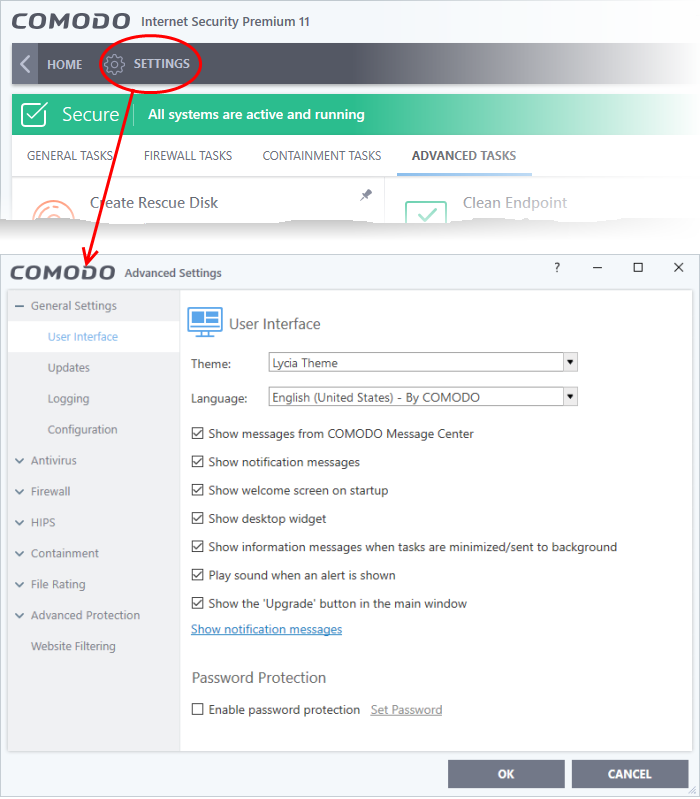The height and width of the screenshot is (799, 700).
Task: Open the Clean Endpoint task
Action: [x=515, y=203]
